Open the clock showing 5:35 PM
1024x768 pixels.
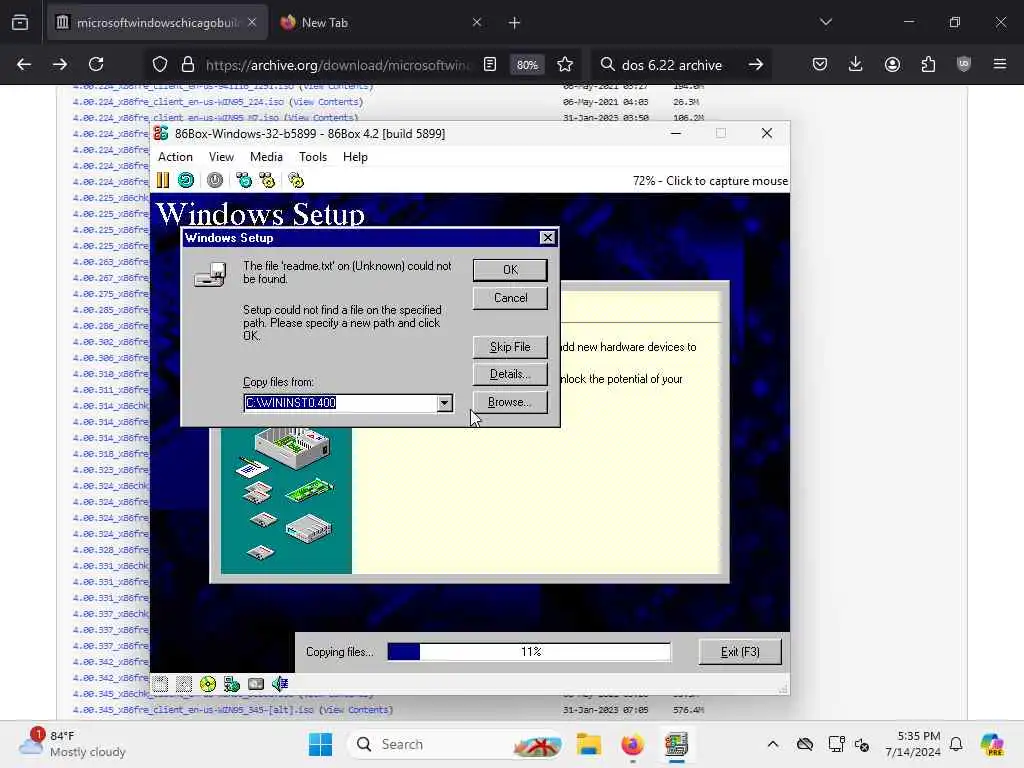(913, 744)
